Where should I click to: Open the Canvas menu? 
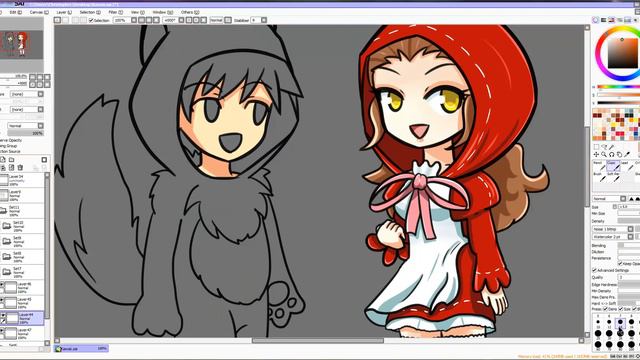[x=39, y=12]
